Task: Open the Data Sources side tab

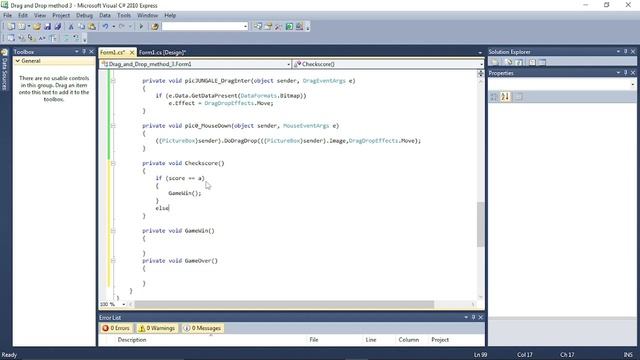Action: (x=4, y=70)
